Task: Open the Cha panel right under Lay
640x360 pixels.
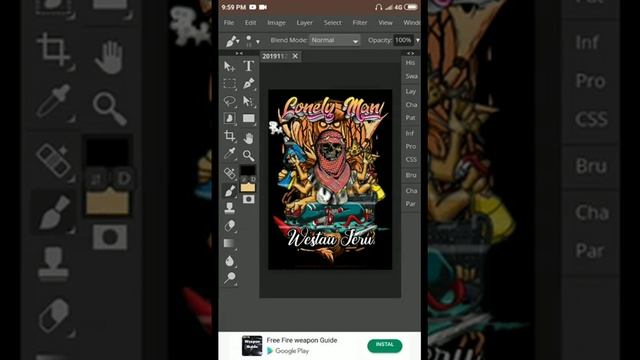Action: (x=411, y=105)
